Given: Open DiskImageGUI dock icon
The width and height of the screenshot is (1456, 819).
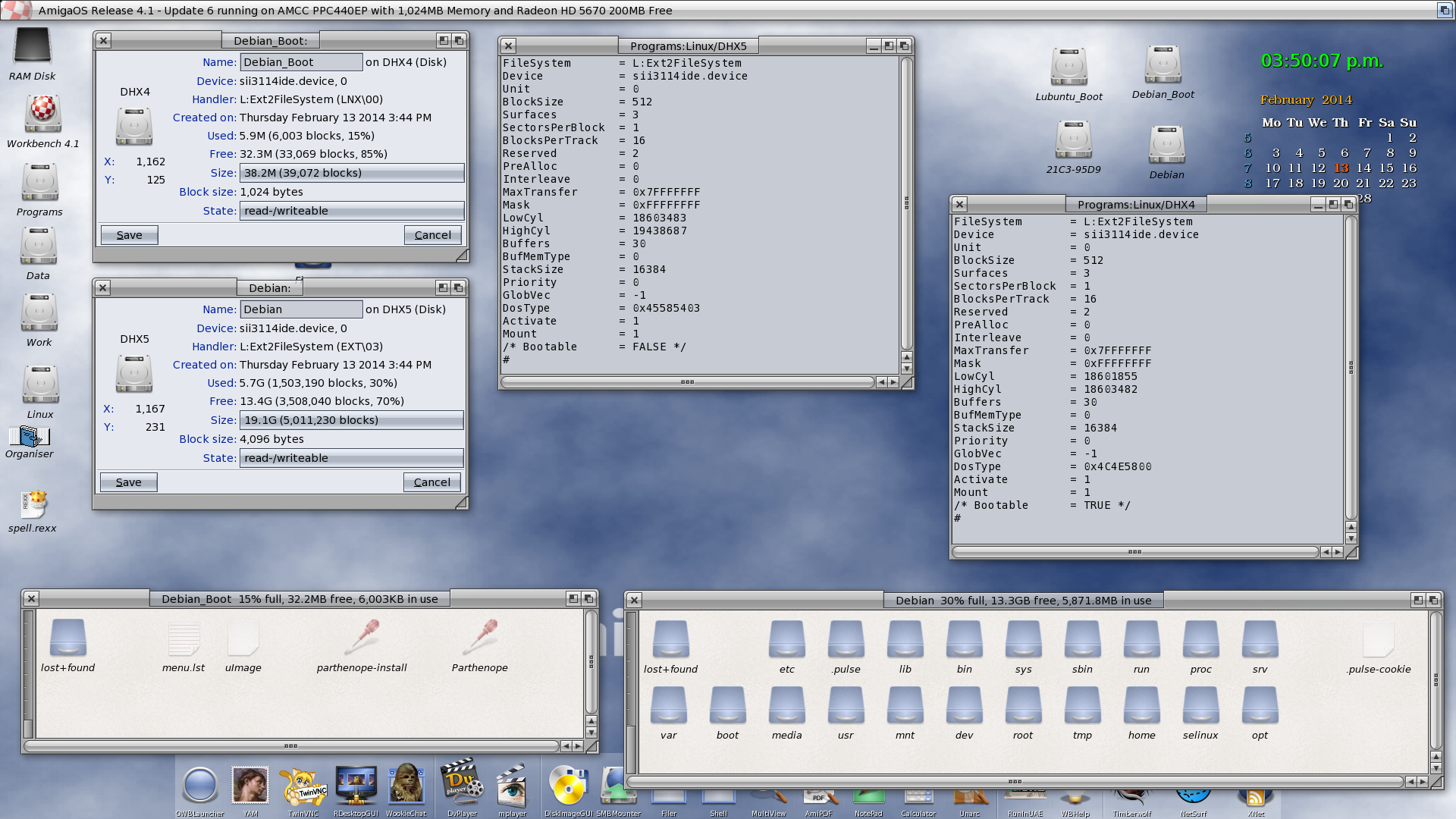Looking at the screenshot, I should (x=568, y=786).
